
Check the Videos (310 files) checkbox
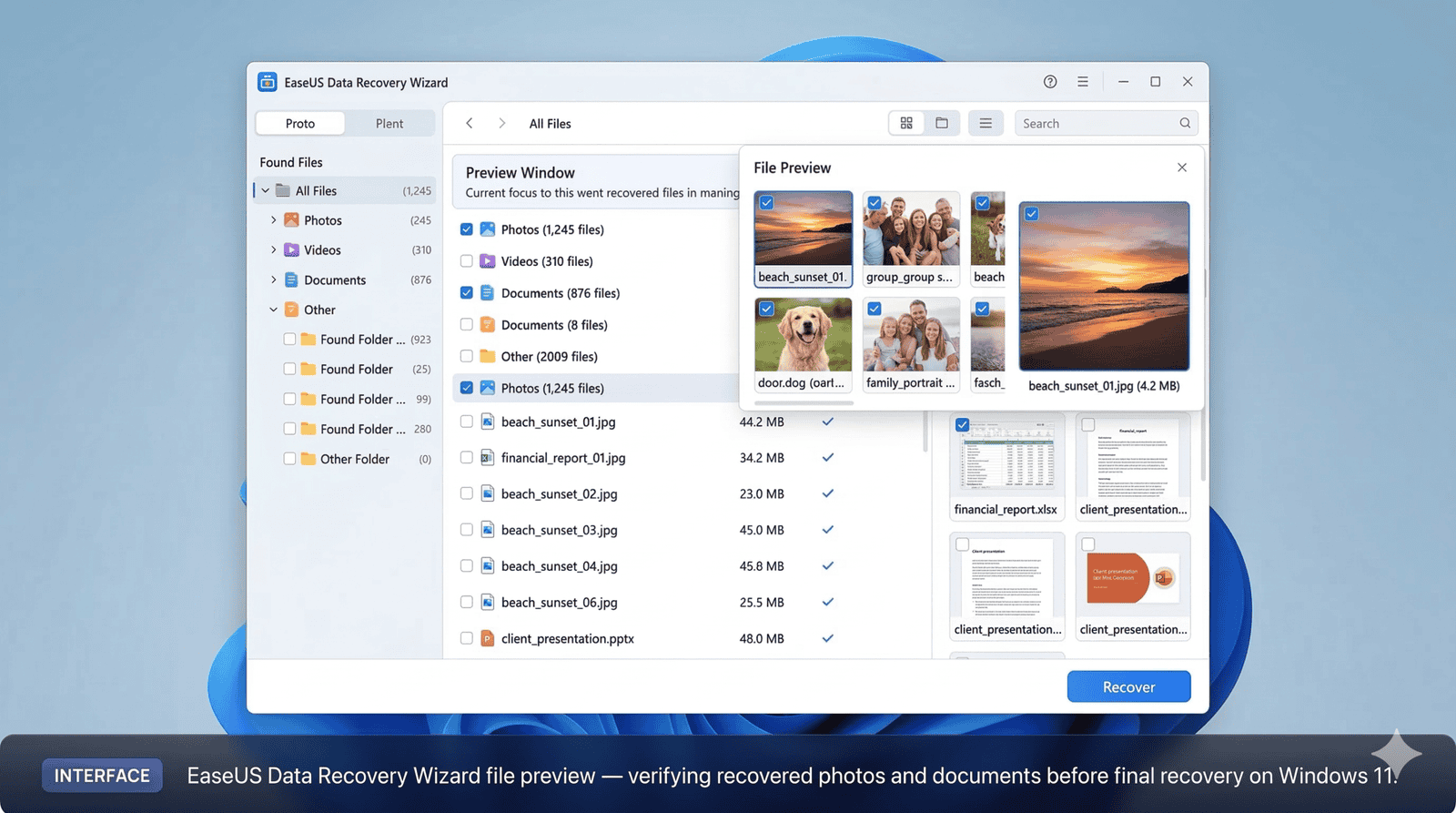[x=467, y=261]
